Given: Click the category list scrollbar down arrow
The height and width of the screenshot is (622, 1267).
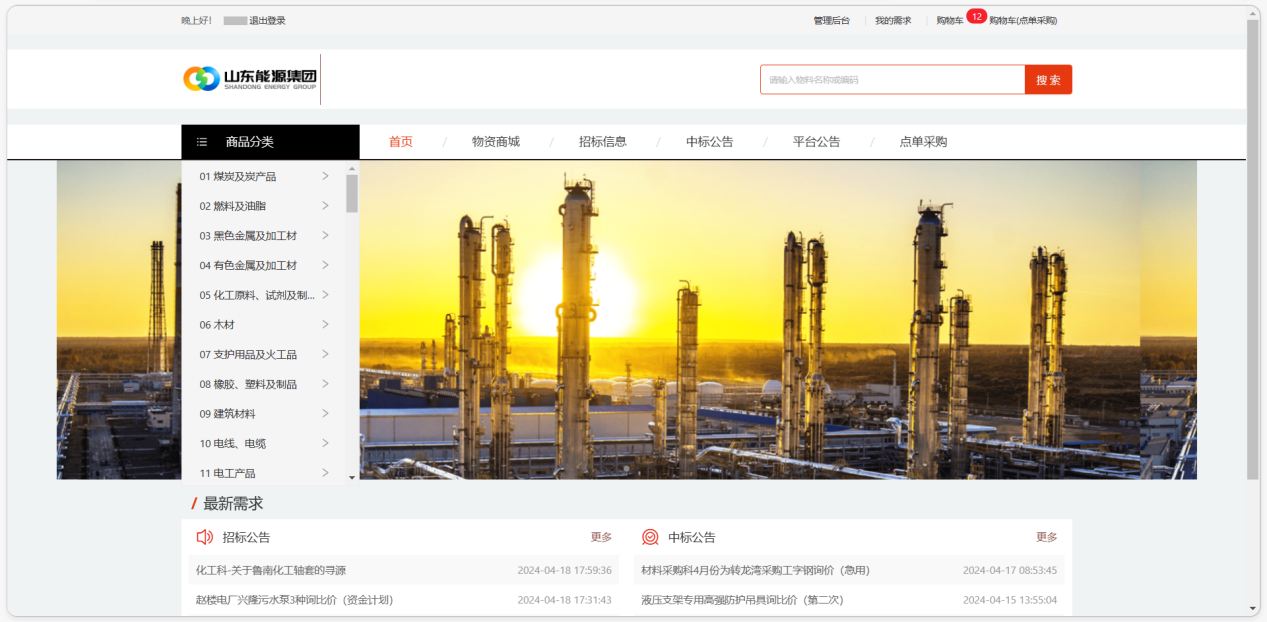Looking at the screenshot, I should [352, 478].
